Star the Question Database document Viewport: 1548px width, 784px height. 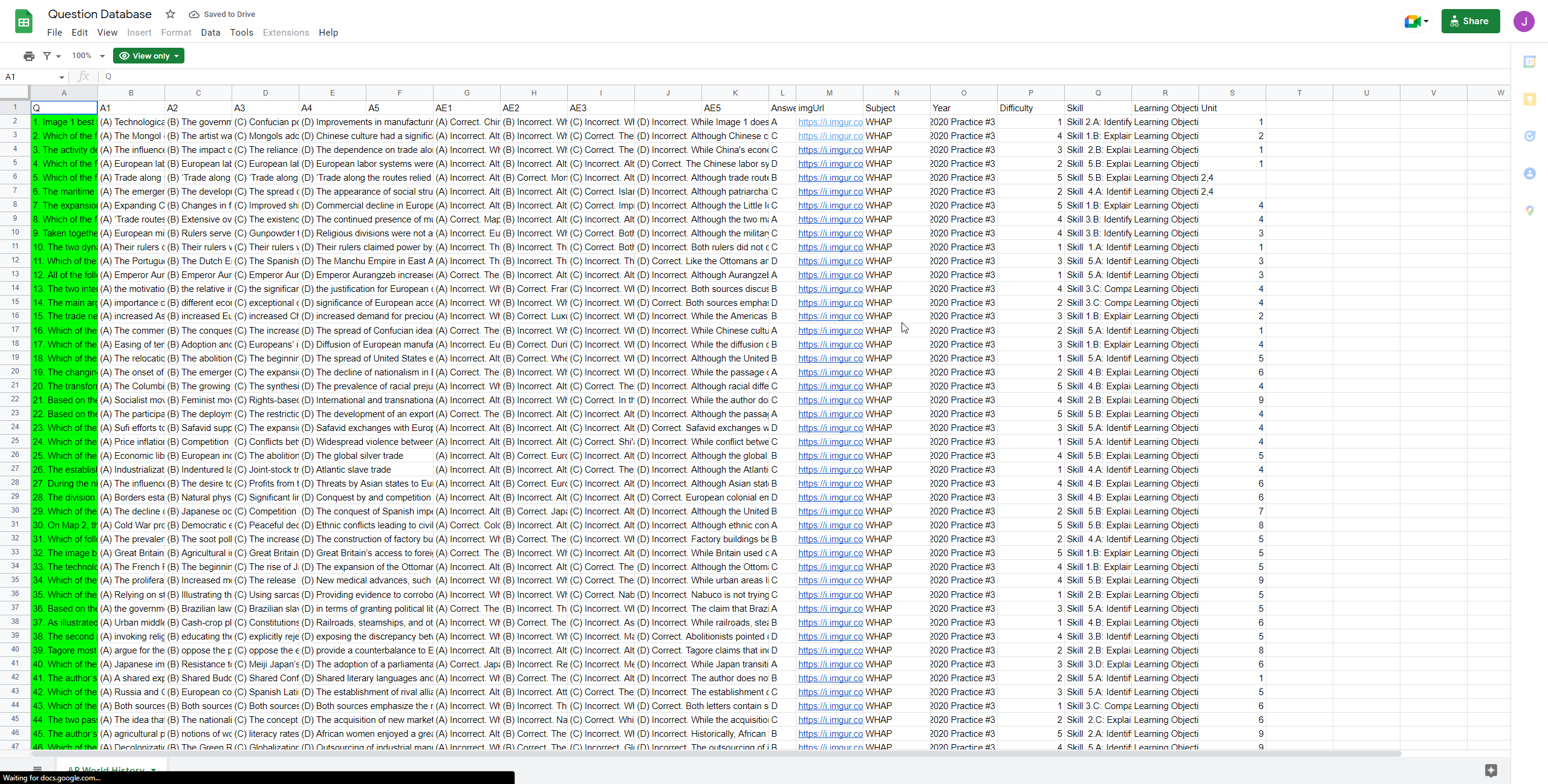171,14
